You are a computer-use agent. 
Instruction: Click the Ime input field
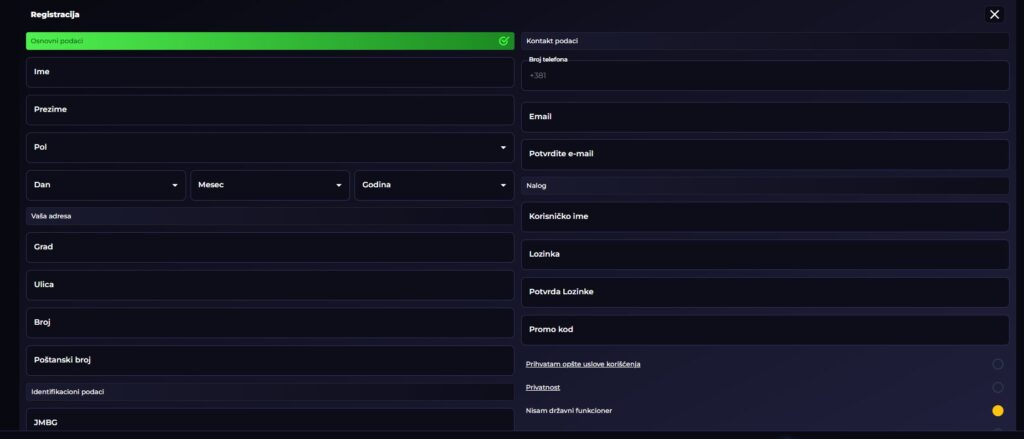[270, 72]
